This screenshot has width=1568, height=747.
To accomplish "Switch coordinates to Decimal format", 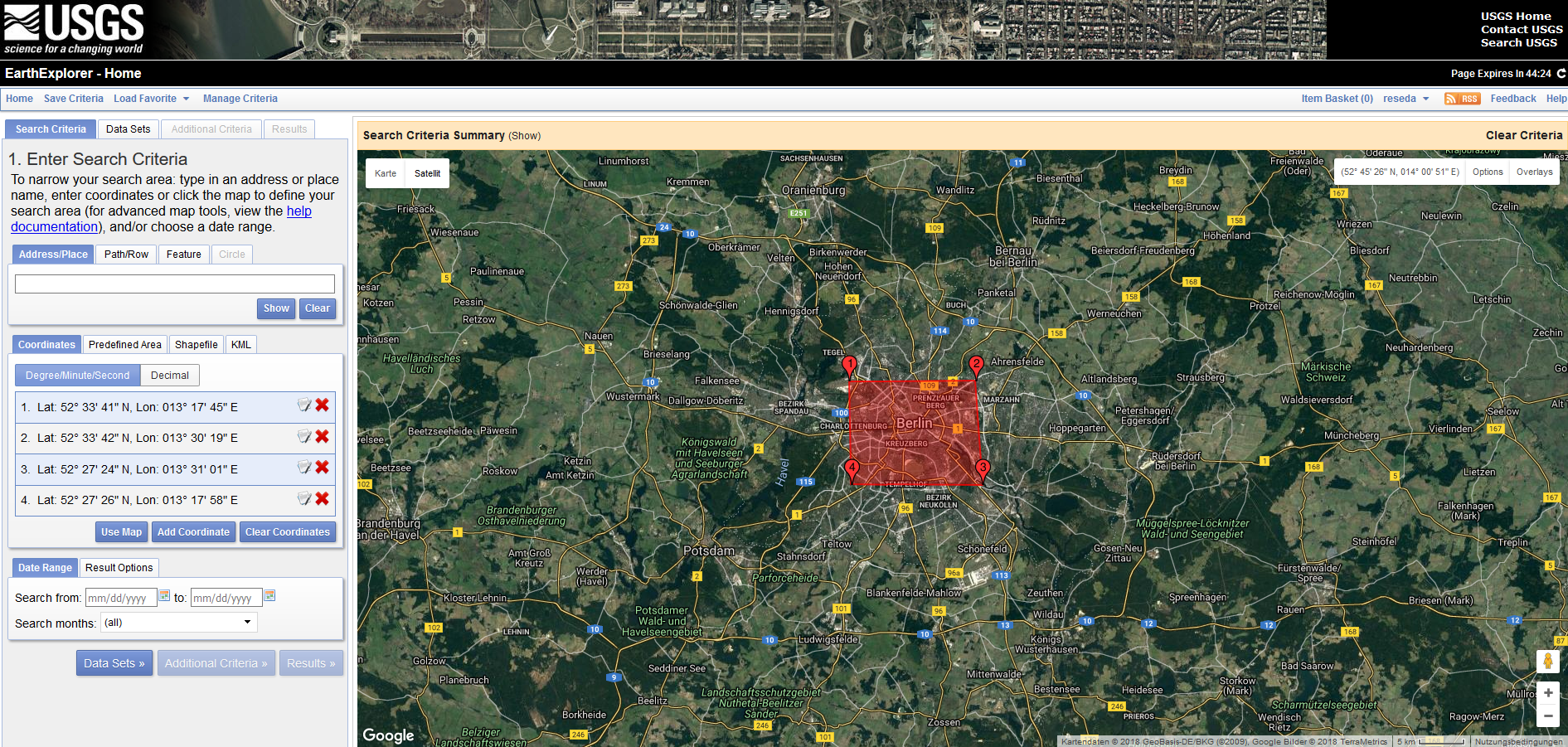I will 169,376.
